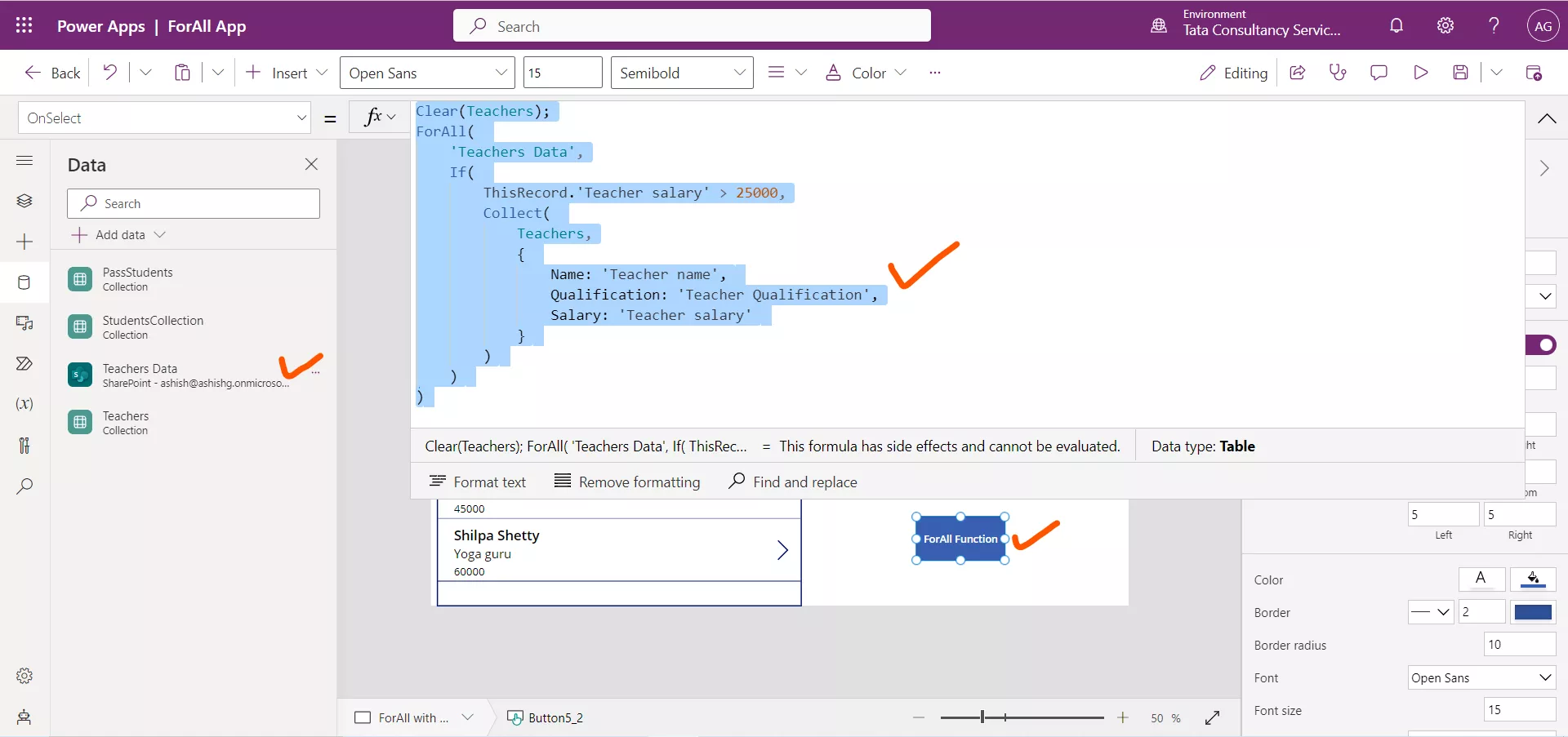The height and width of the screenshot is (737, 1568).
Task: Open Power Apps settings gear
Action: tap(1445, 25)
